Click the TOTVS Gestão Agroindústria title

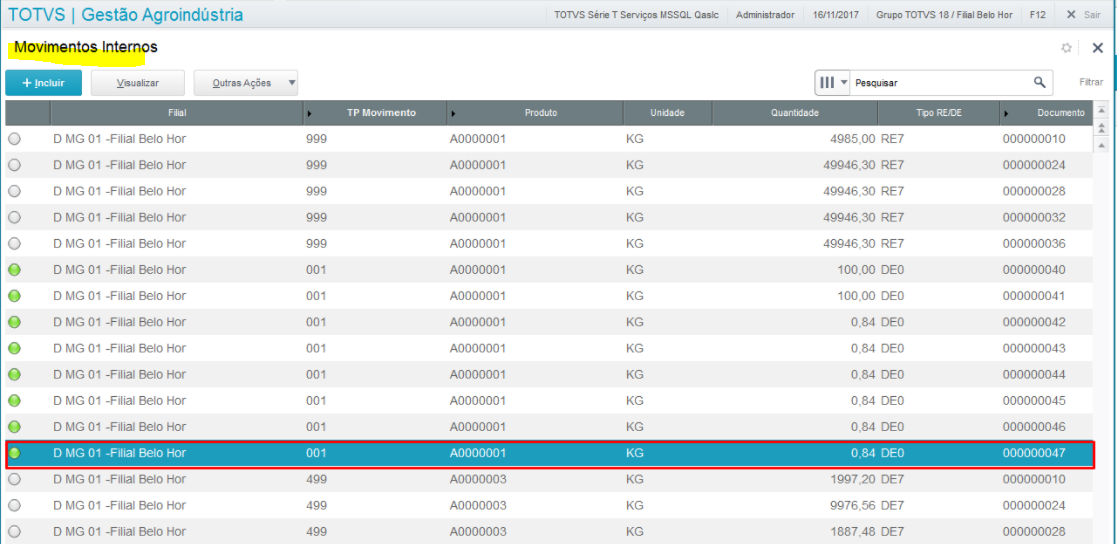[125, 14]
